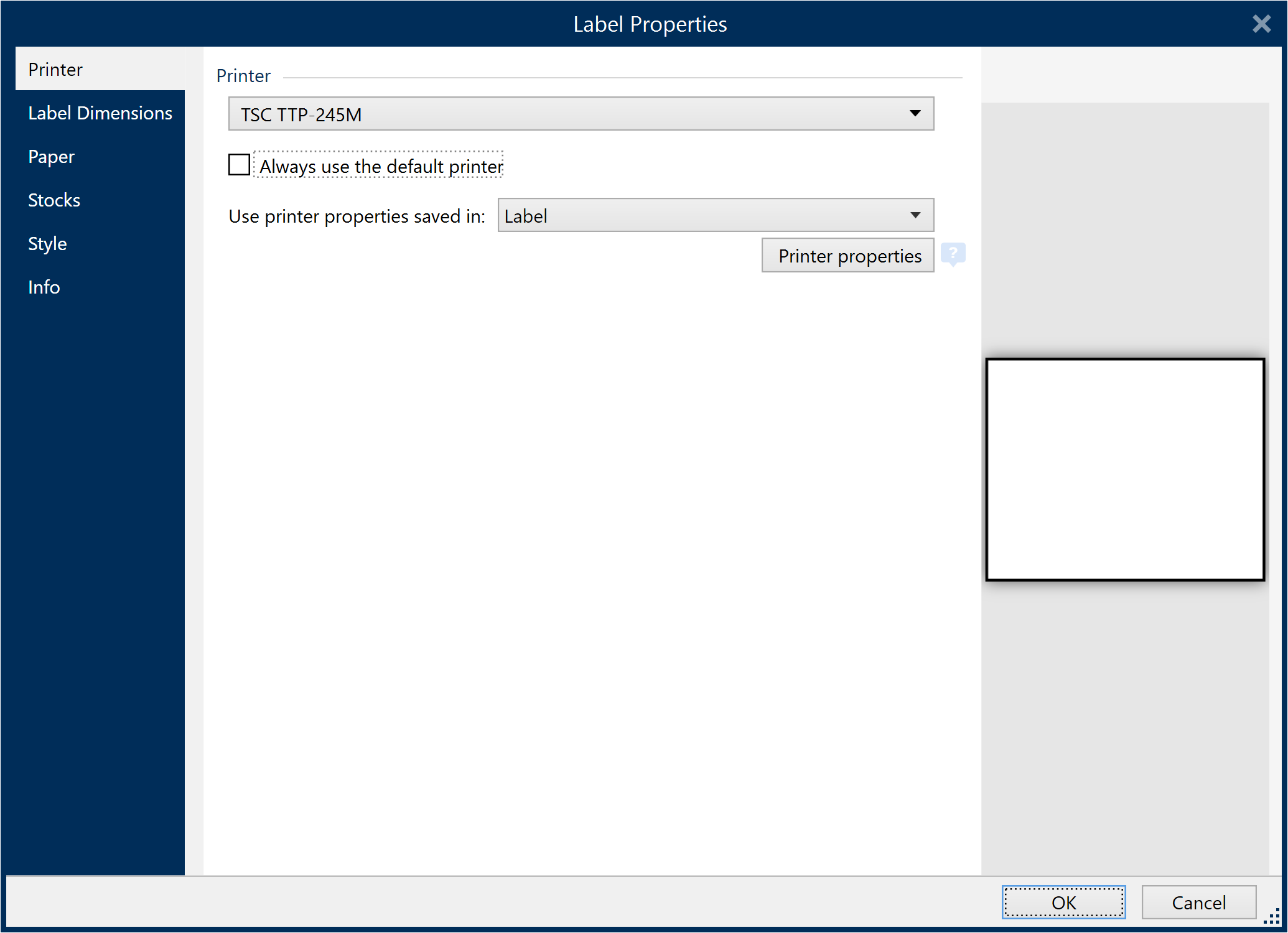1288x933 pixels.
Task: Cancel the Label Properties dialog
Action: 1198,902
